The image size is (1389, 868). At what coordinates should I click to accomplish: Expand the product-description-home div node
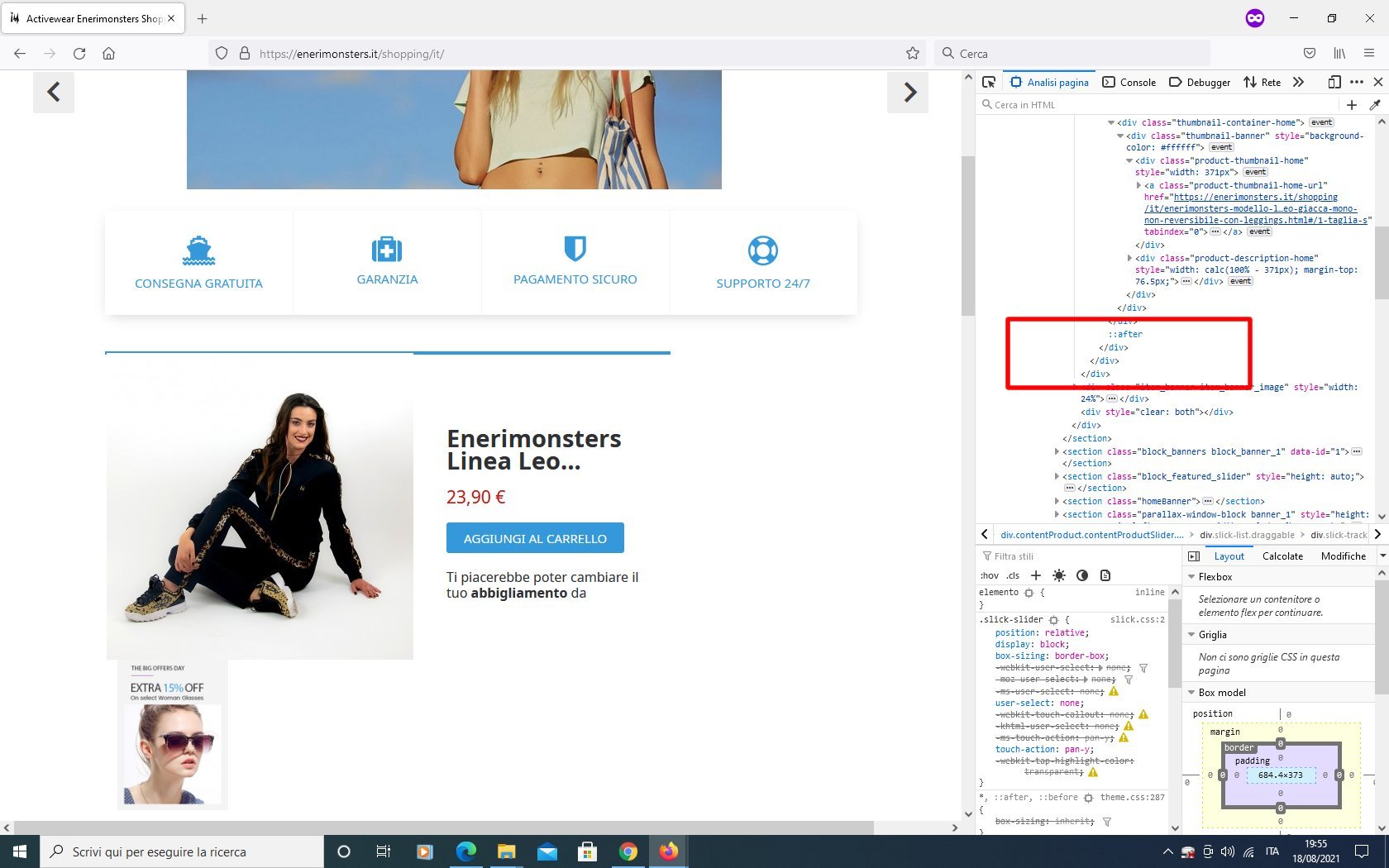[1129, 258]
